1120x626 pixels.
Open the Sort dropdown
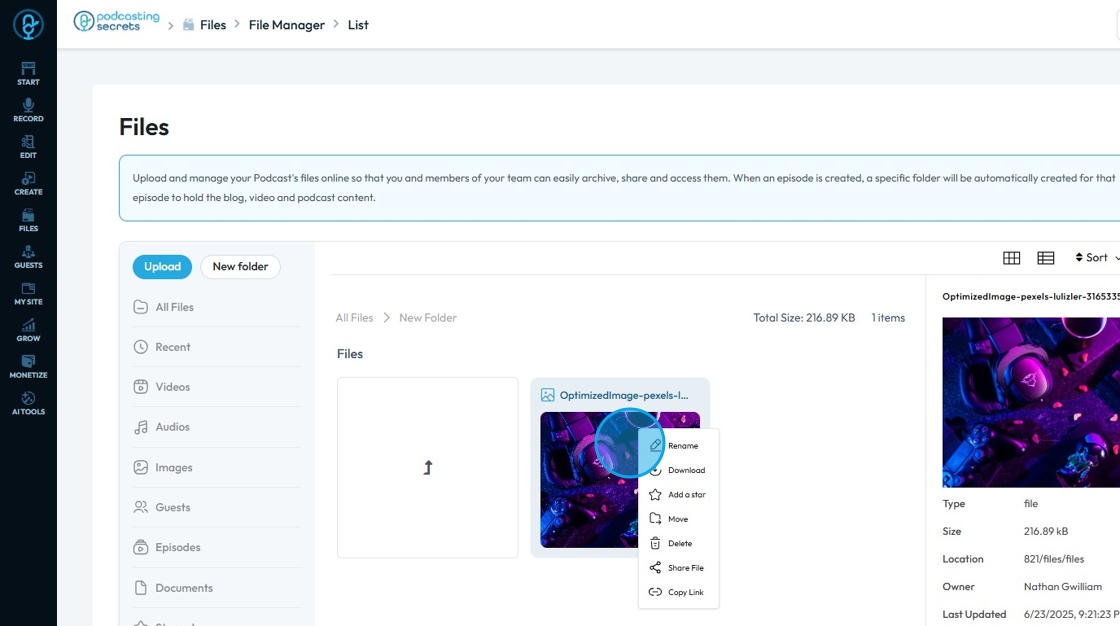tap(1097, 257)
